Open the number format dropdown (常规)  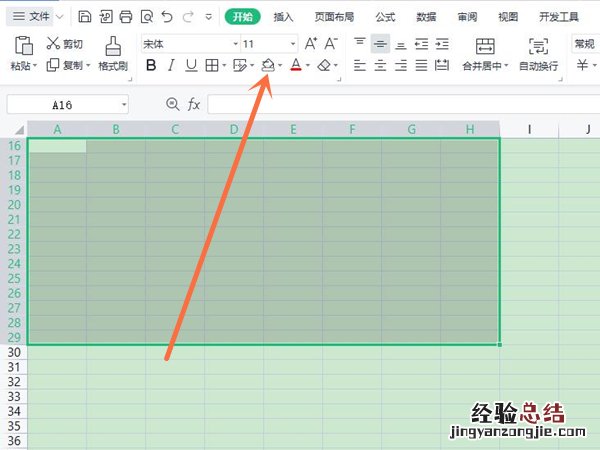(x=585, y=44)
